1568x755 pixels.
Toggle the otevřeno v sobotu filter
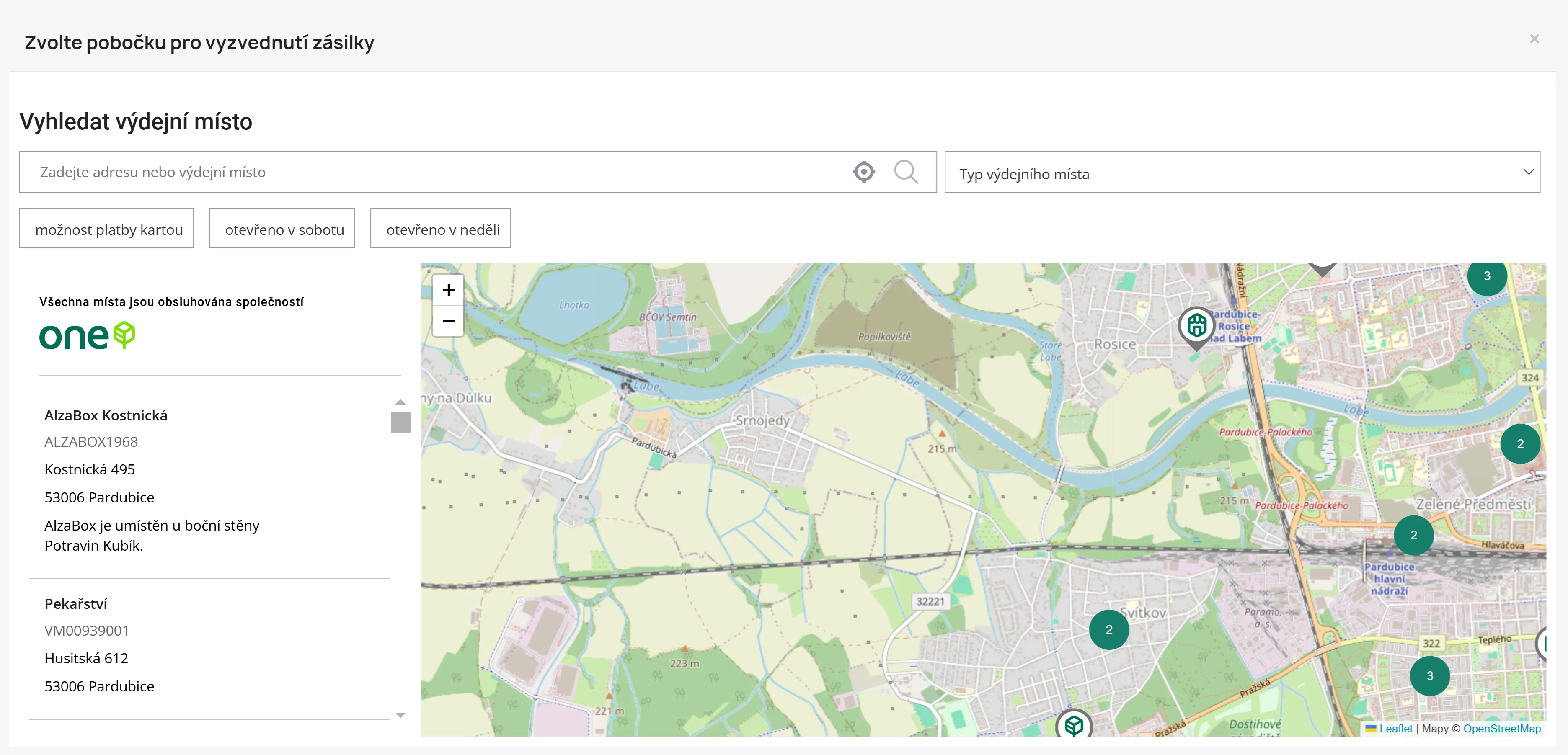(x=282, y=229)
